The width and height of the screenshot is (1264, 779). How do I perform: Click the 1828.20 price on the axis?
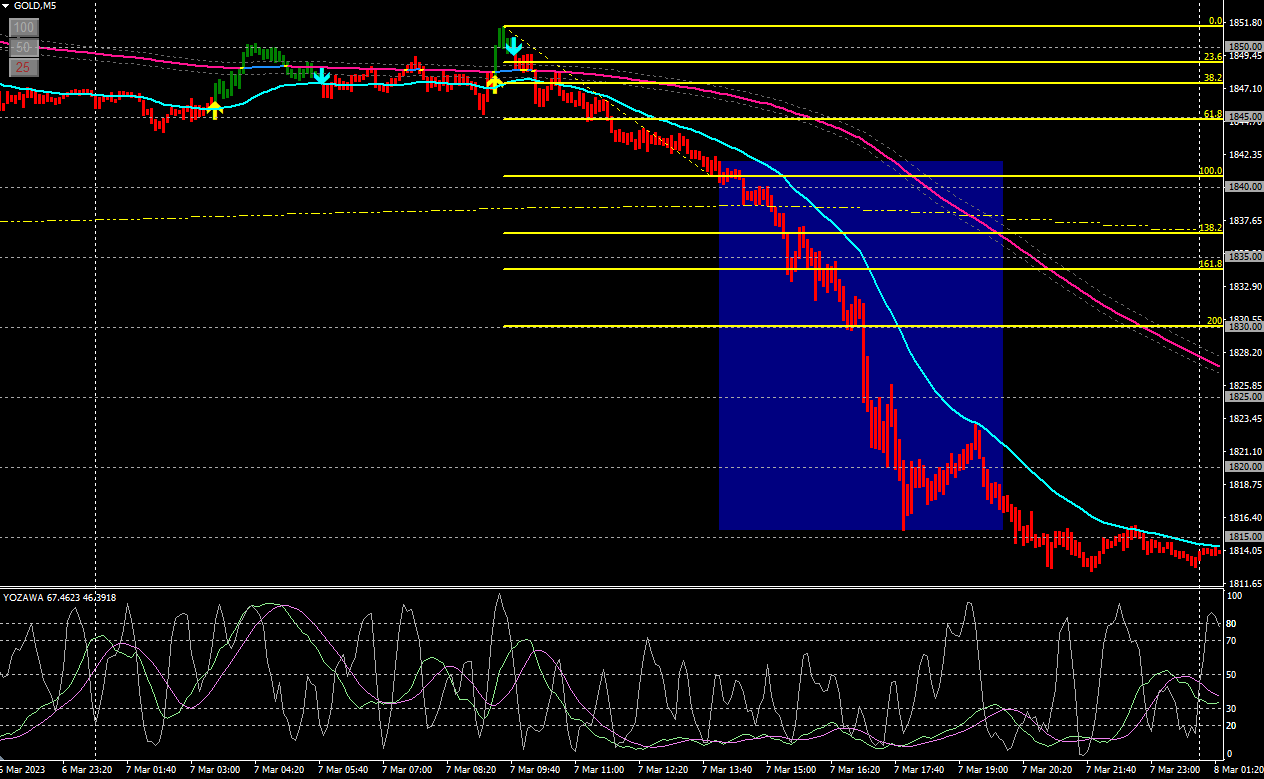[1244, 353]
